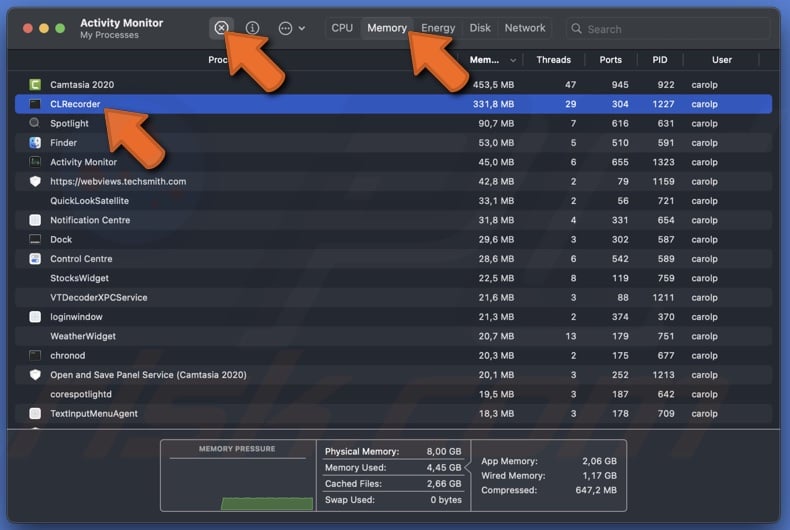The height and width of the screenshot is (530, 790).
Task: Sort by the PID column header
Action: (660, 60)
